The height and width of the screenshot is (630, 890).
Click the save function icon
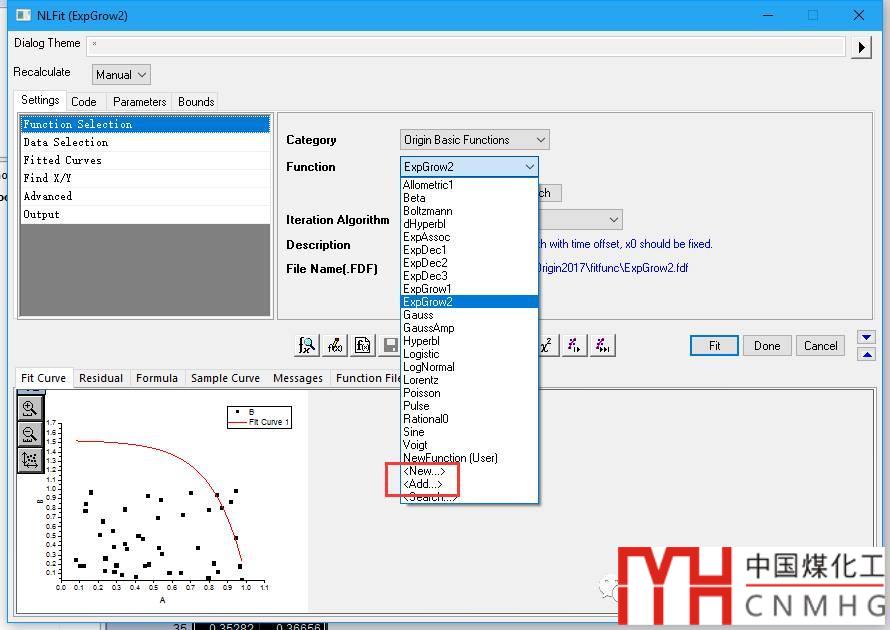[390, 345]
